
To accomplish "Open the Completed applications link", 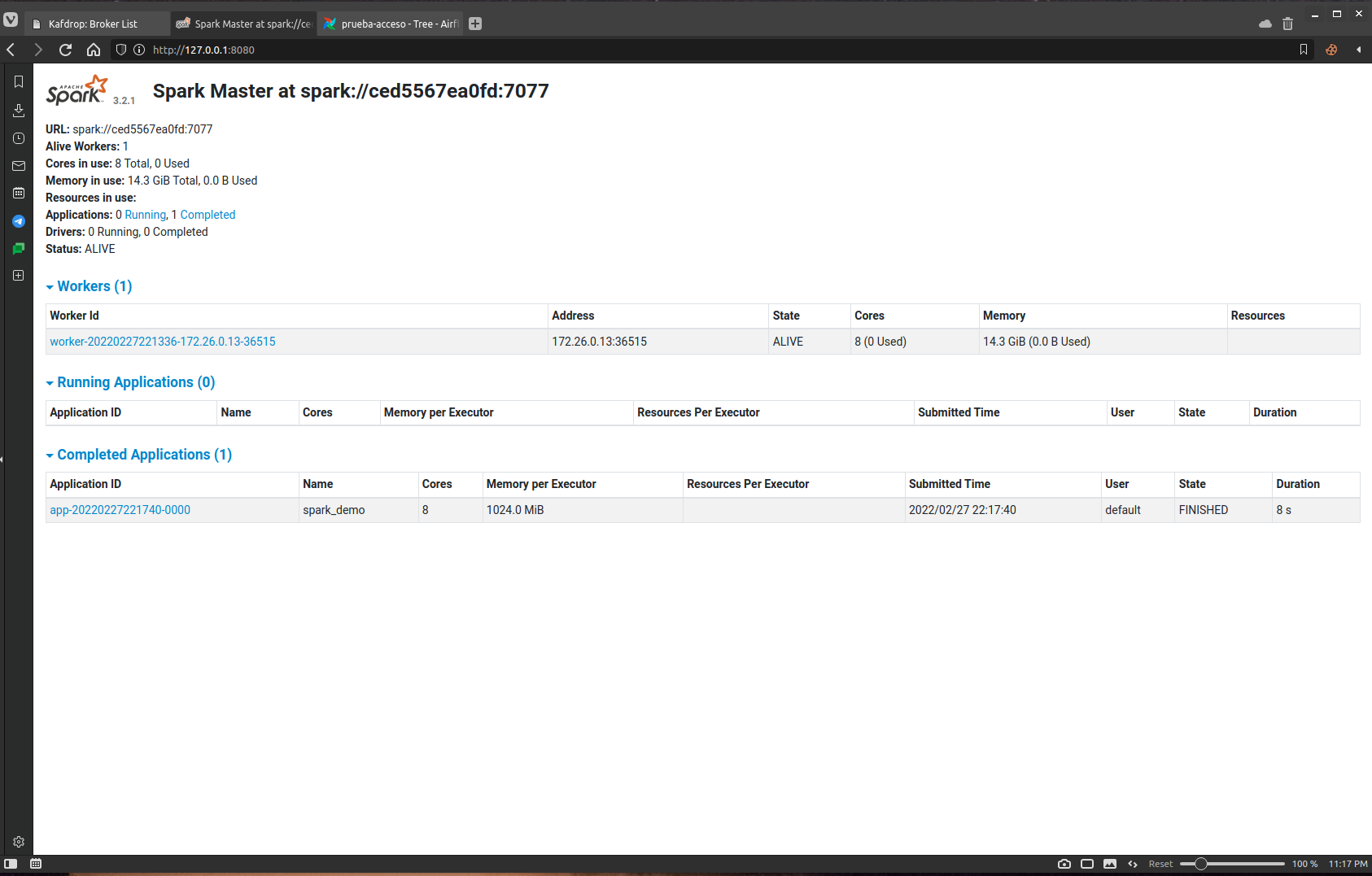I will tap(208, 215).
